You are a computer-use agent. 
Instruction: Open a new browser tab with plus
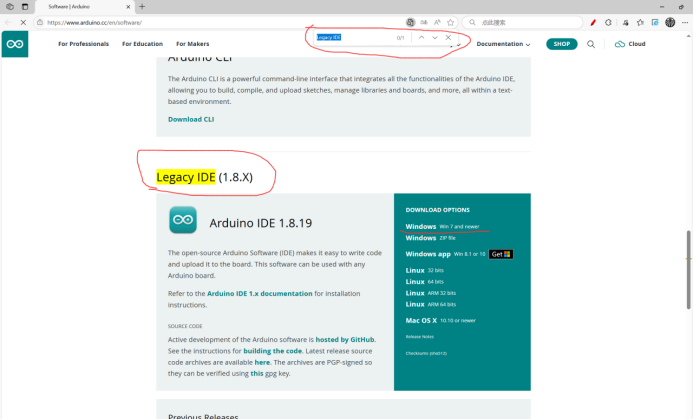click(142, 7)
